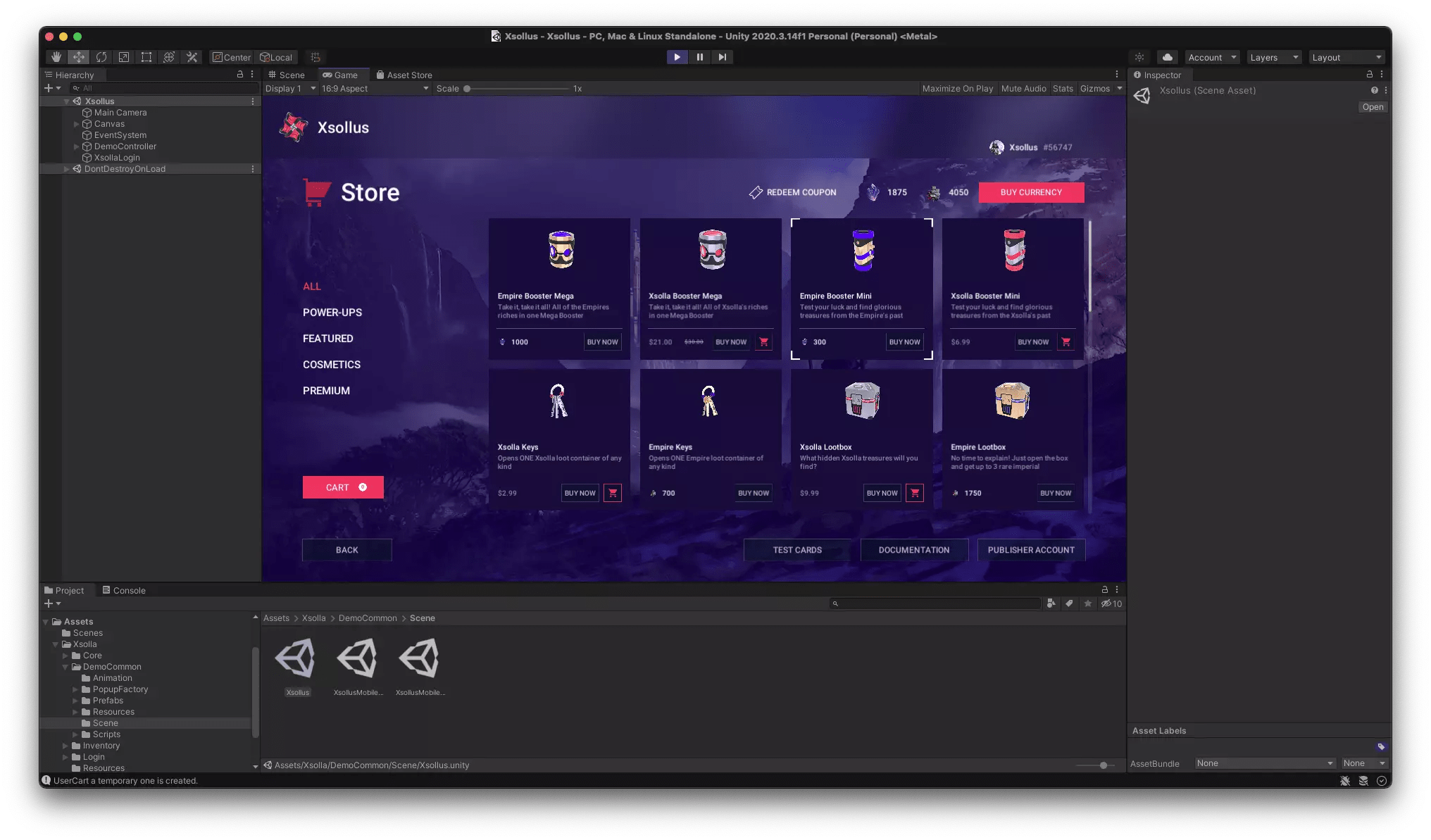Open the Collab services sun icon
Screen dimensions: 1431x840
tap(1139, 57)
